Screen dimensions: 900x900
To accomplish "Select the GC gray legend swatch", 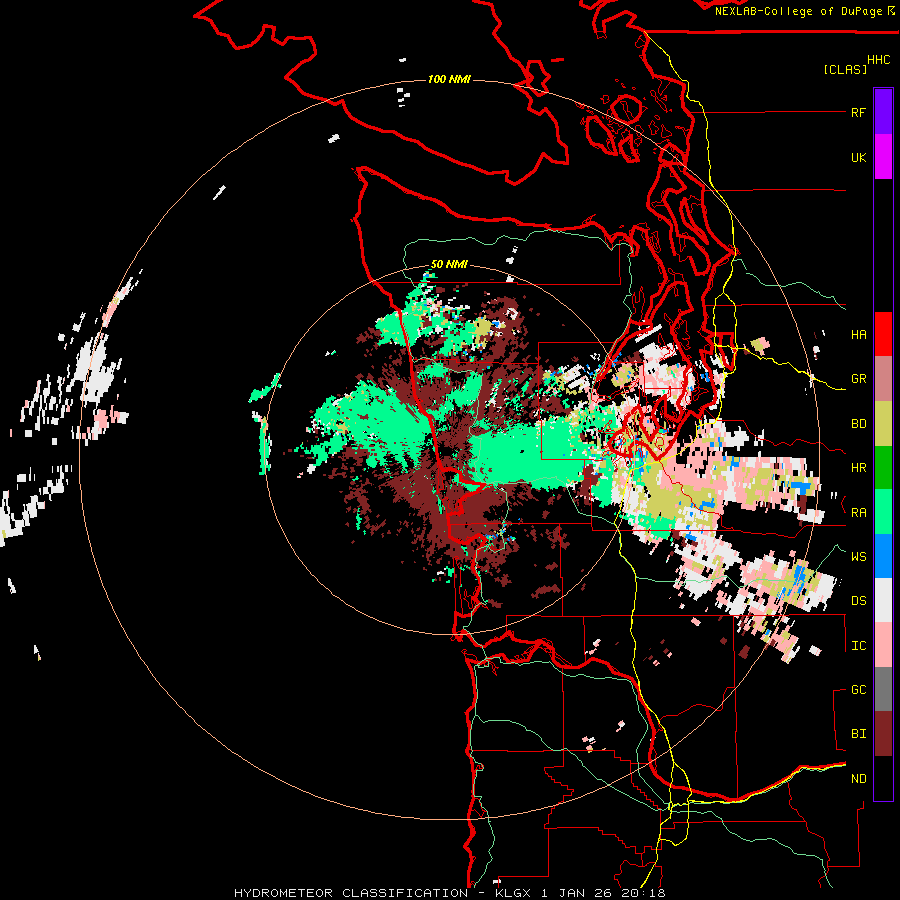I will 883,689.
